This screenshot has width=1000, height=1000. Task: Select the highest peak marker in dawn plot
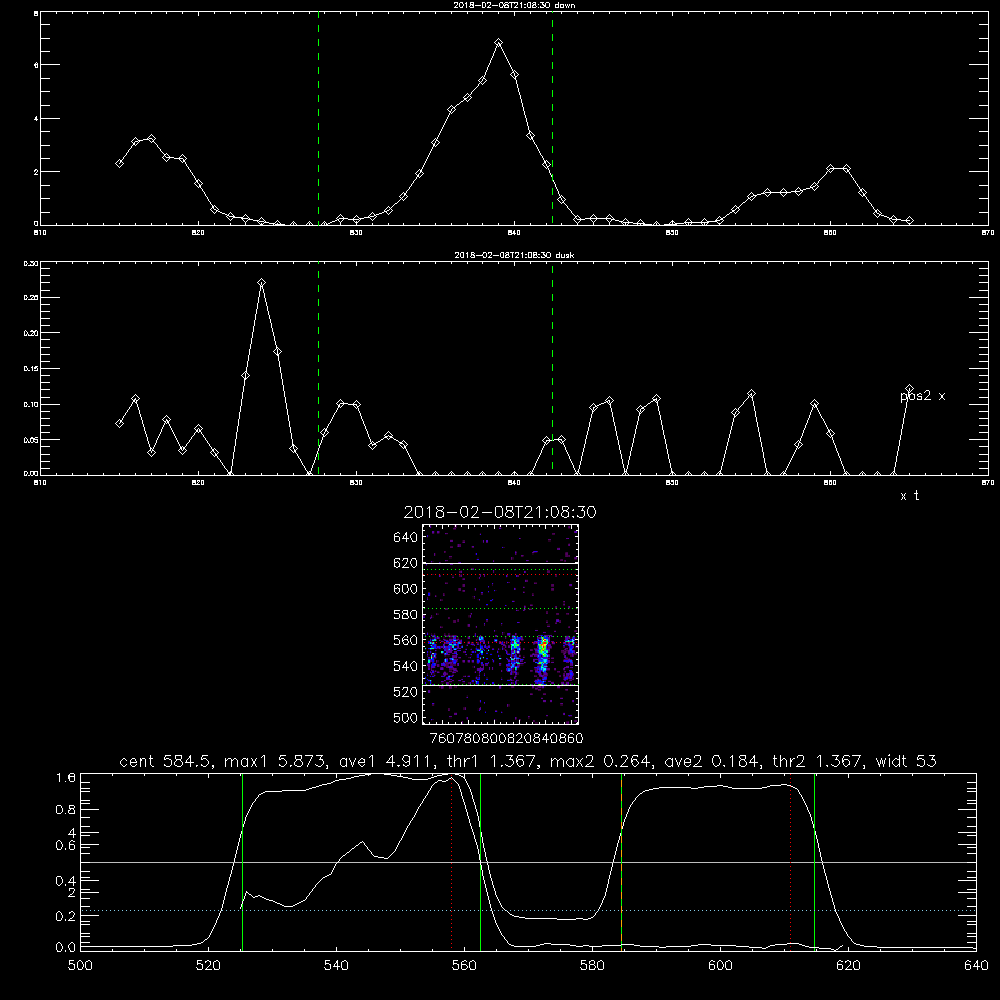tap(499, 43)
